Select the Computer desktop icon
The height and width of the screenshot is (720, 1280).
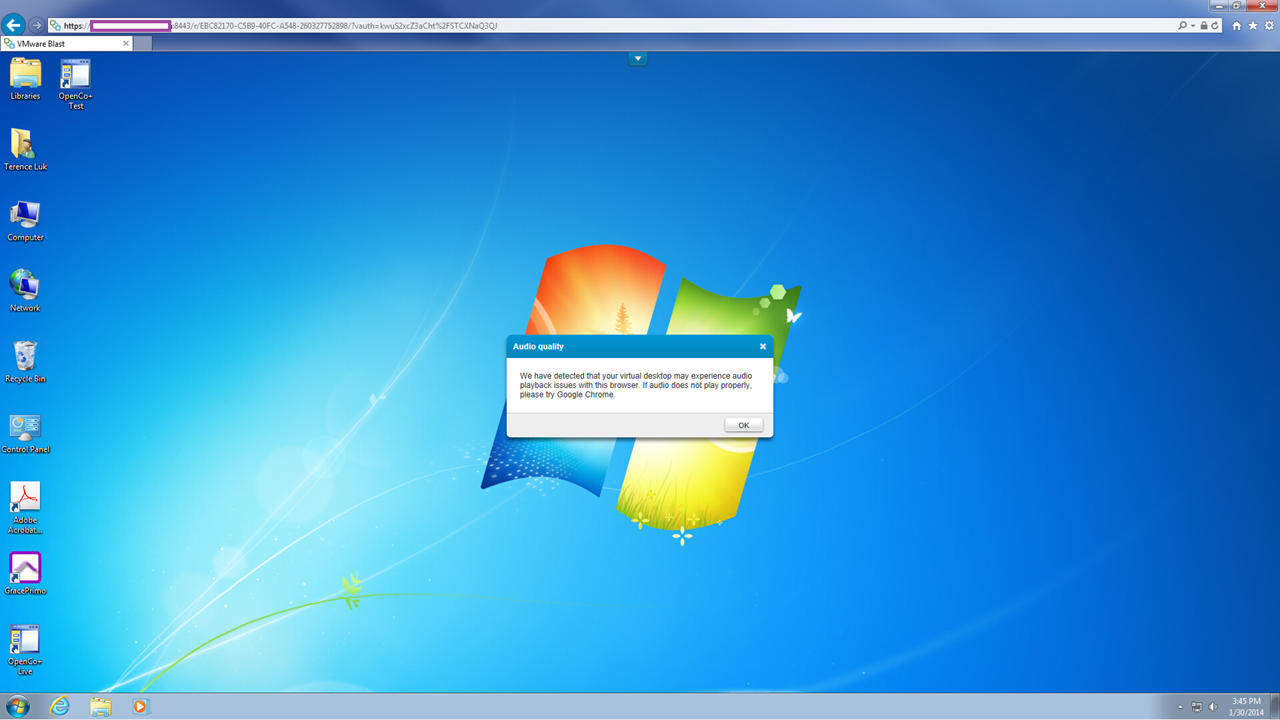coord(25,221)
